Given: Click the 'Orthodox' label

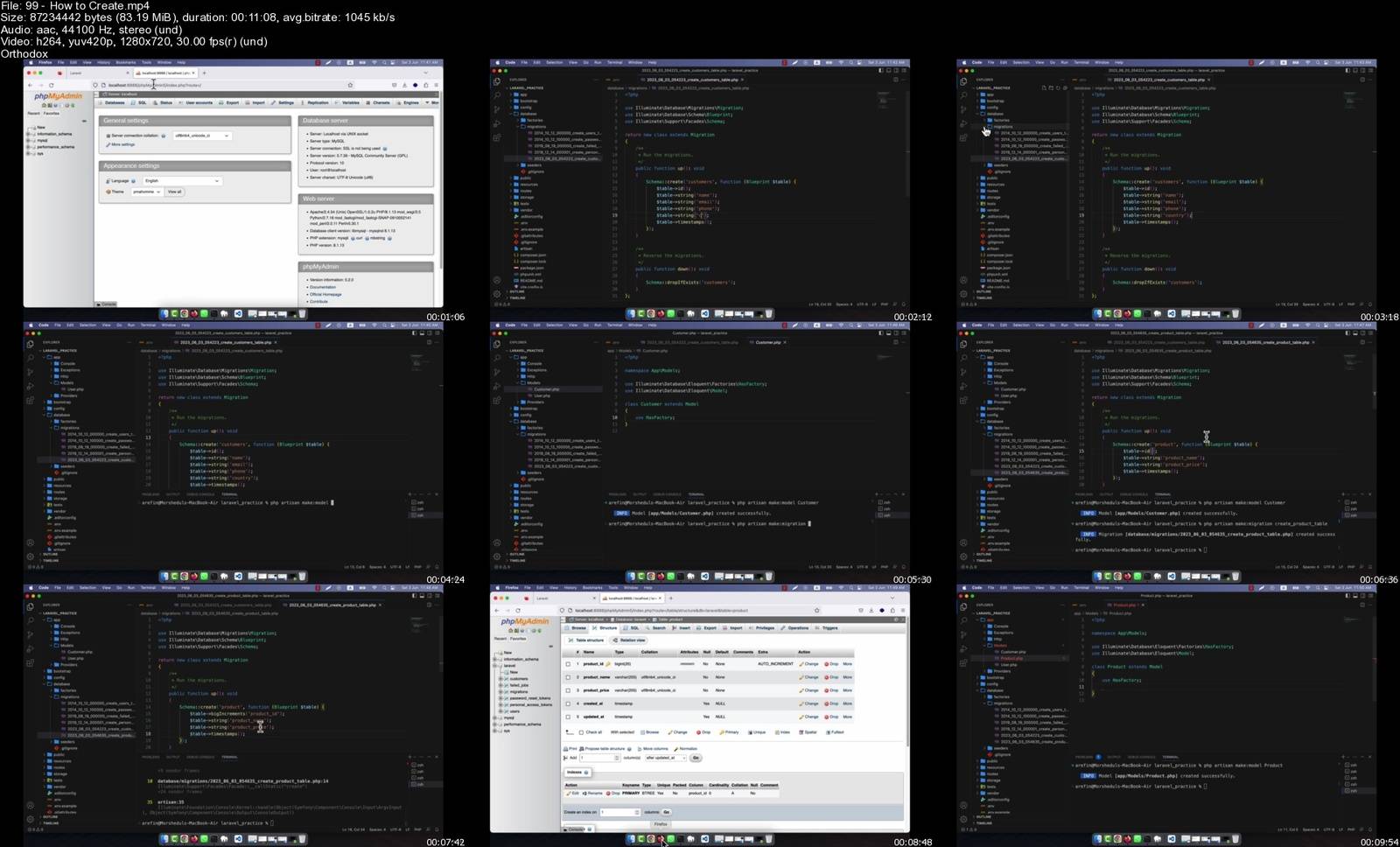Looking at the screenshot, I should [24, 53].
